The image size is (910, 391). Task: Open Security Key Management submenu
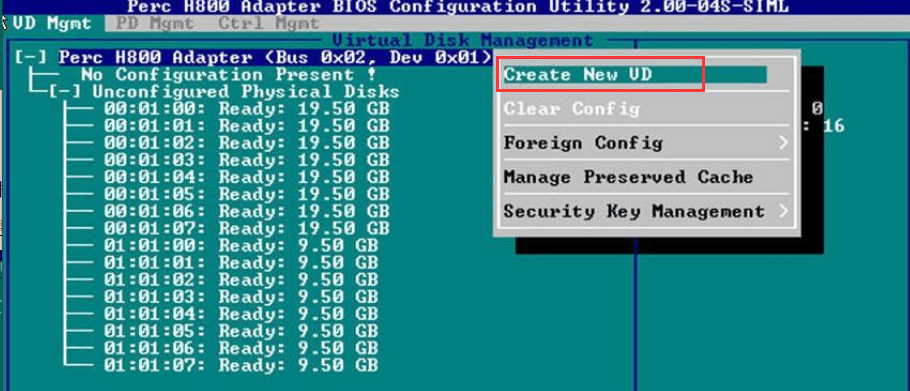click(634, 211)
